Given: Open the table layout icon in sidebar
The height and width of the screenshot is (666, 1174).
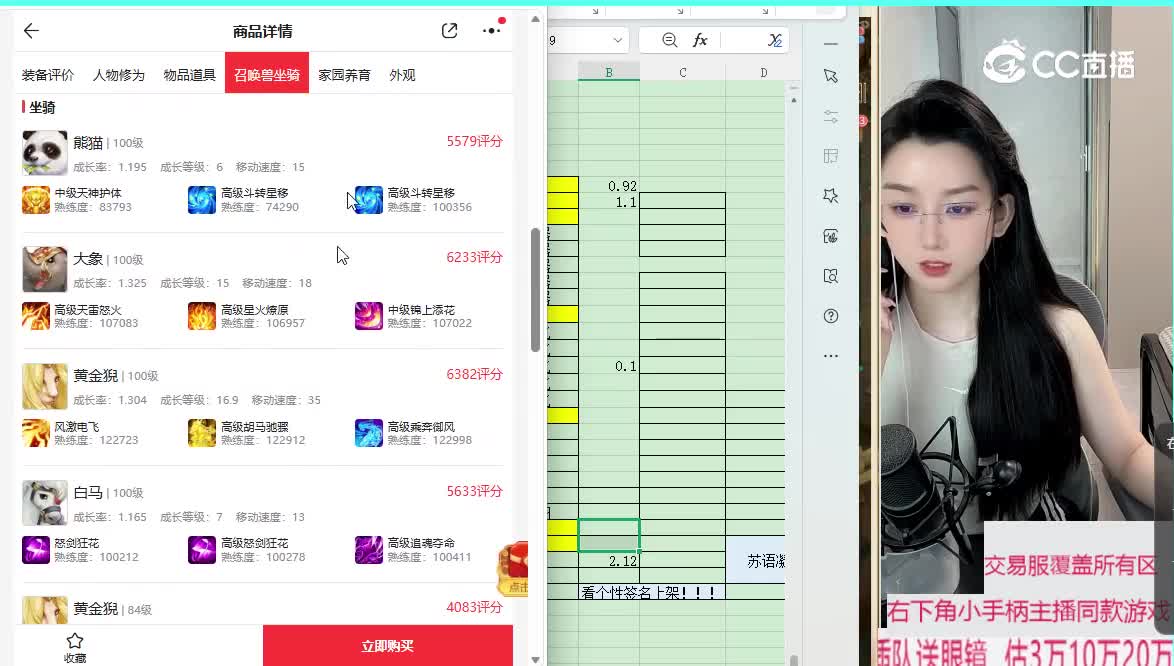Looking at the screenshot, I should click(x=830, y=156).
